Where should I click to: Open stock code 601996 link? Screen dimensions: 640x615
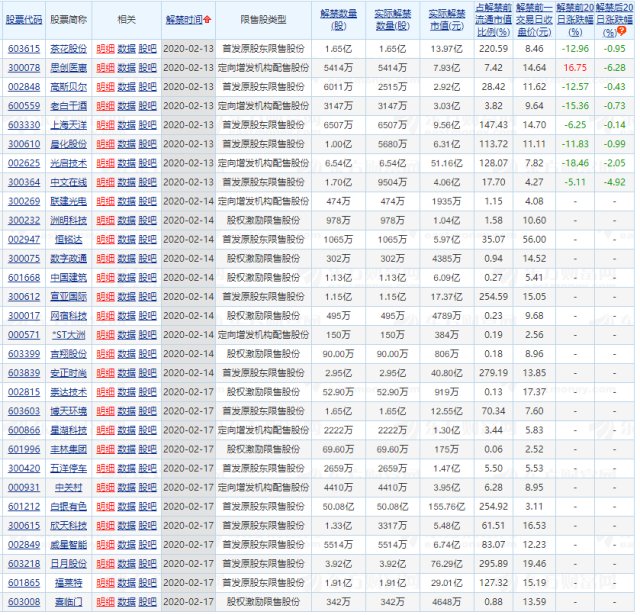[24, 449]
